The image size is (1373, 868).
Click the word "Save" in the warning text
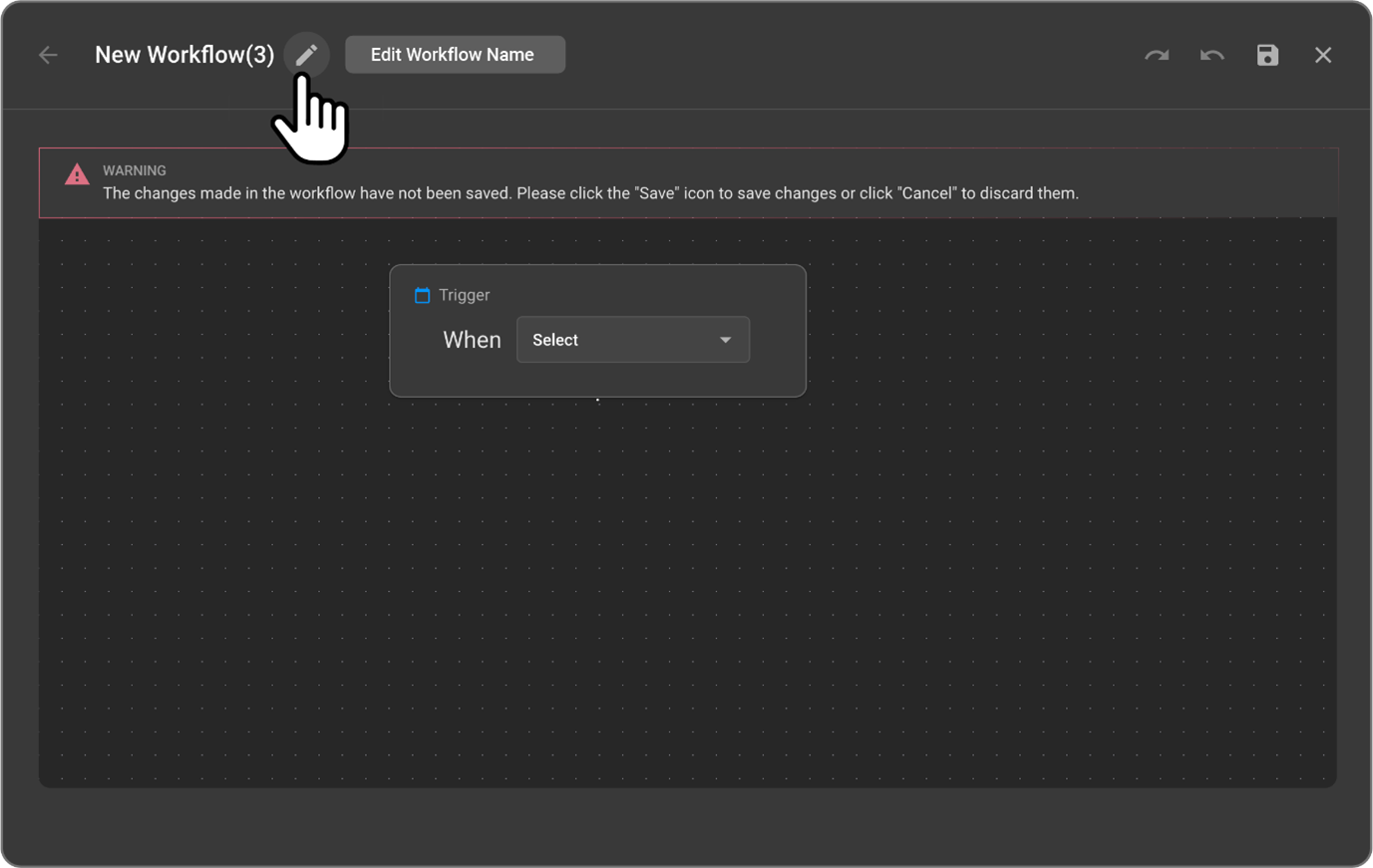pos(656,193)
